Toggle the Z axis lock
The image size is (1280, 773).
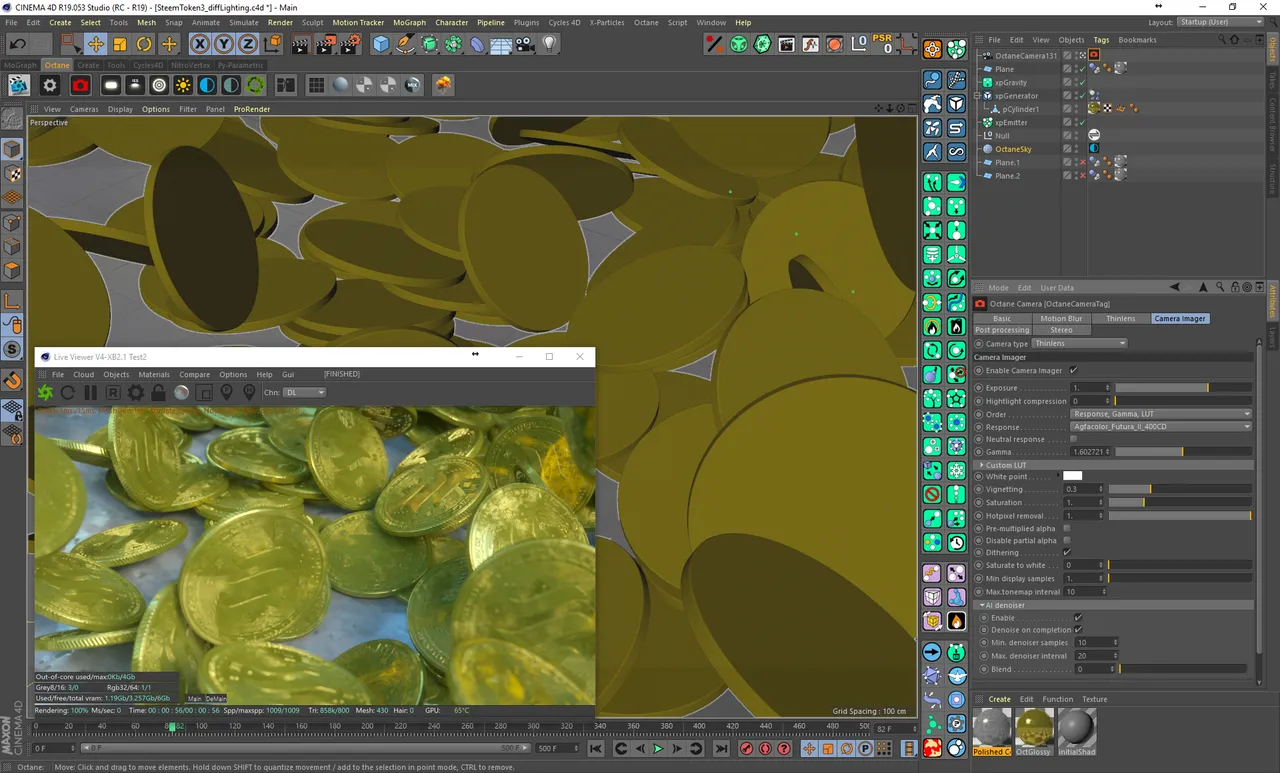click(x=247, y=44)
